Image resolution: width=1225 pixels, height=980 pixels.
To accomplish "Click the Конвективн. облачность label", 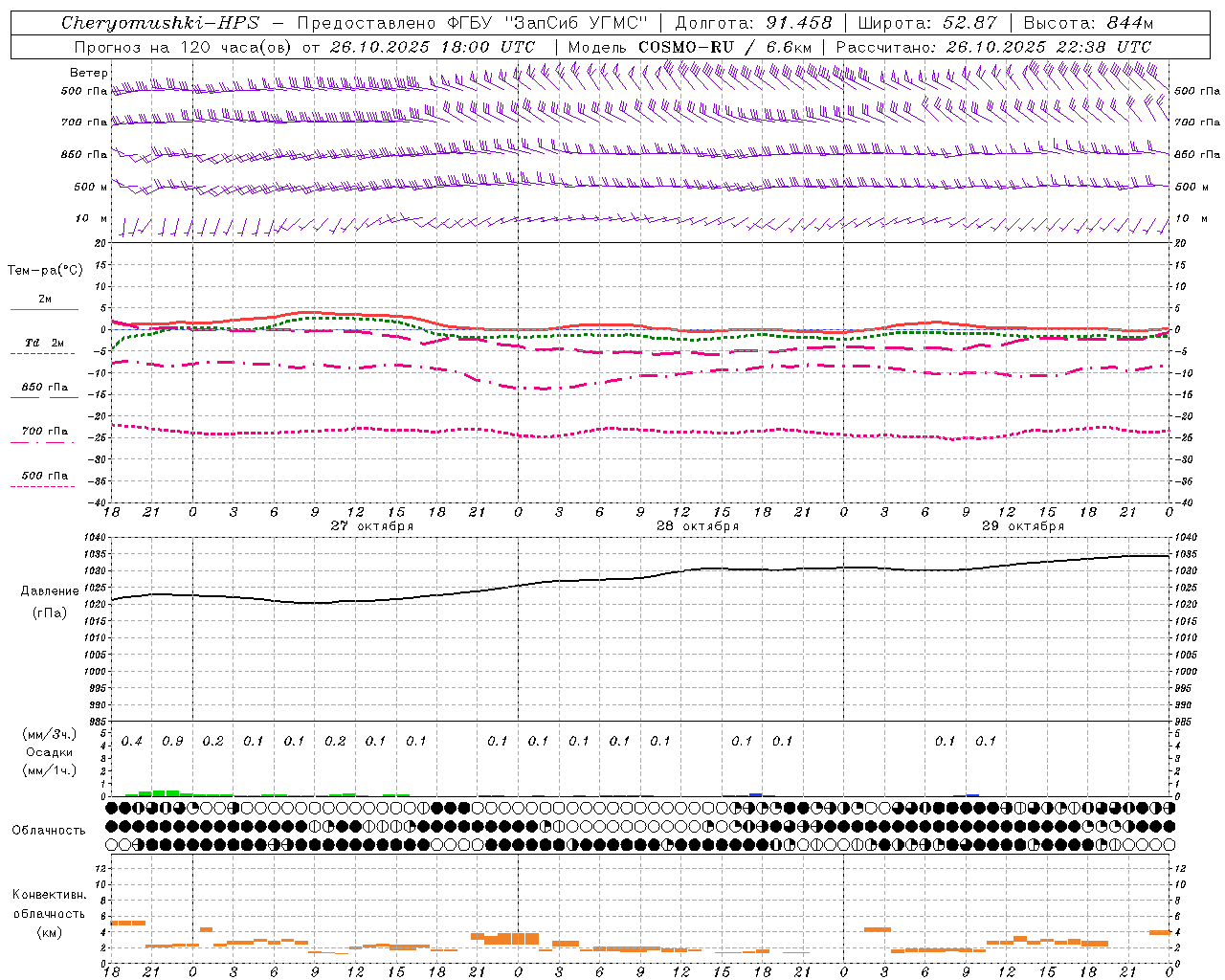I will pyautogui.click(x=49, y=903).
